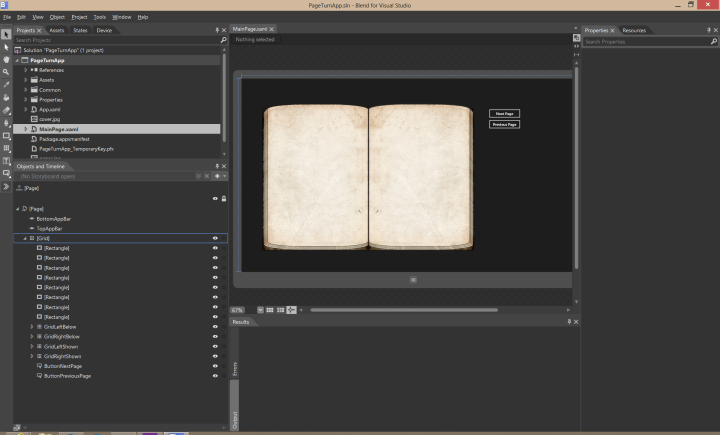Select the Direct Selection tool

[x=6, y=47]
